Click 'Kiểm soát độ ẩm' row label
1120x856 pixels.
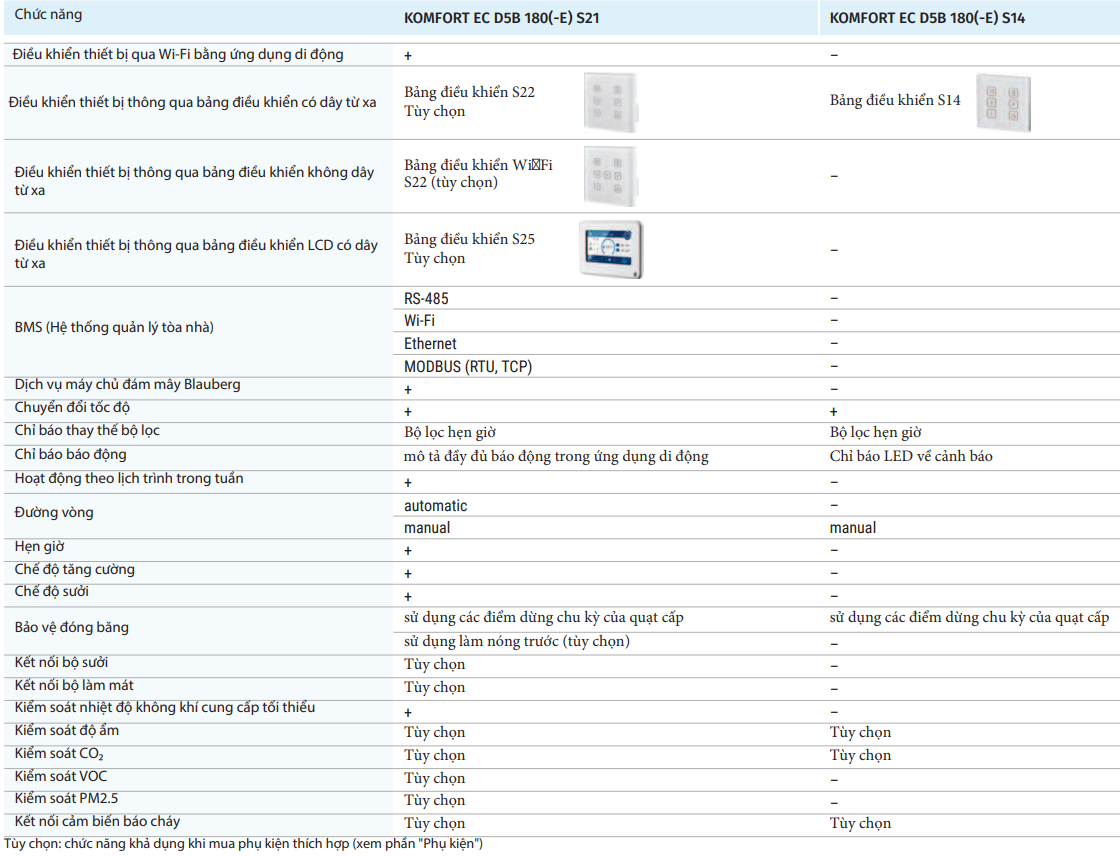(x=66, y=730)
